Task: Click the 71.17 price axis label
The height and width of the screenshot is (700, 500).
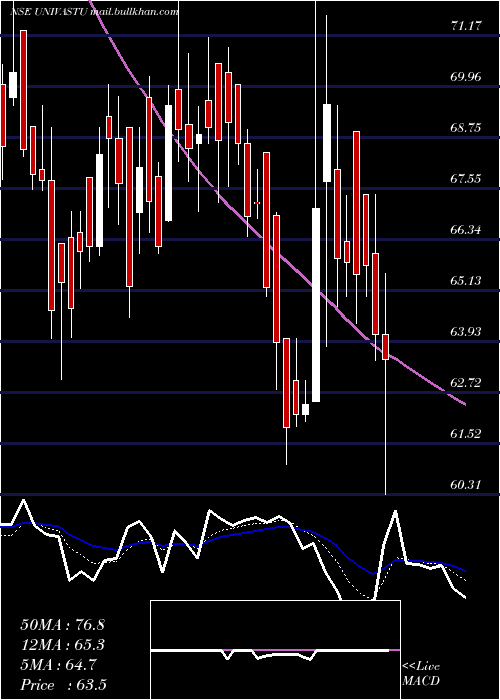Action: pos(466,26)
